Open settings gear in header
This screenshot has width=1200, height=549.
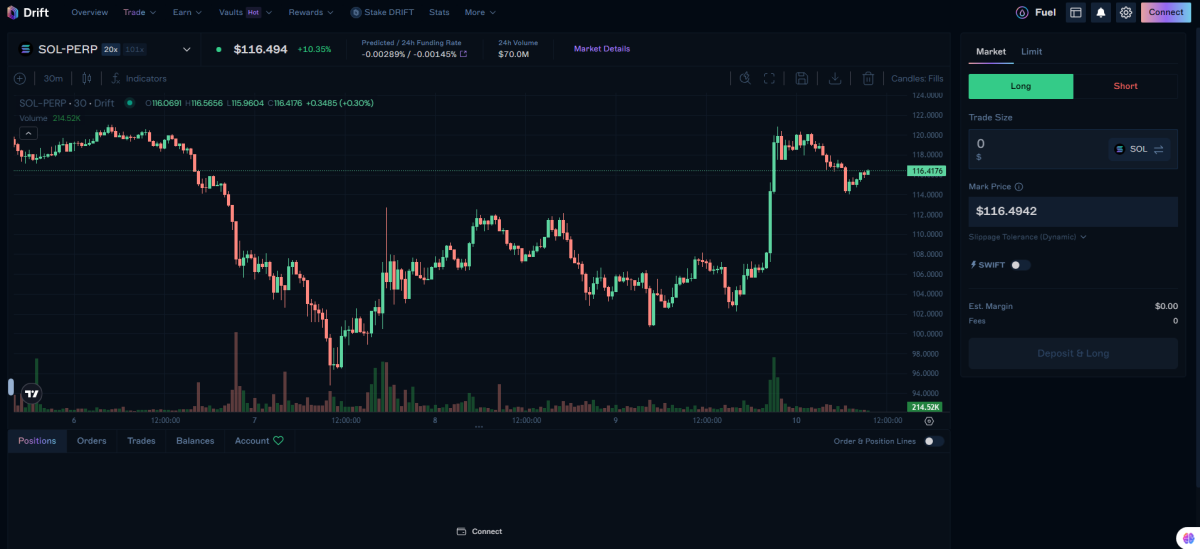[x=1126, y=13]
